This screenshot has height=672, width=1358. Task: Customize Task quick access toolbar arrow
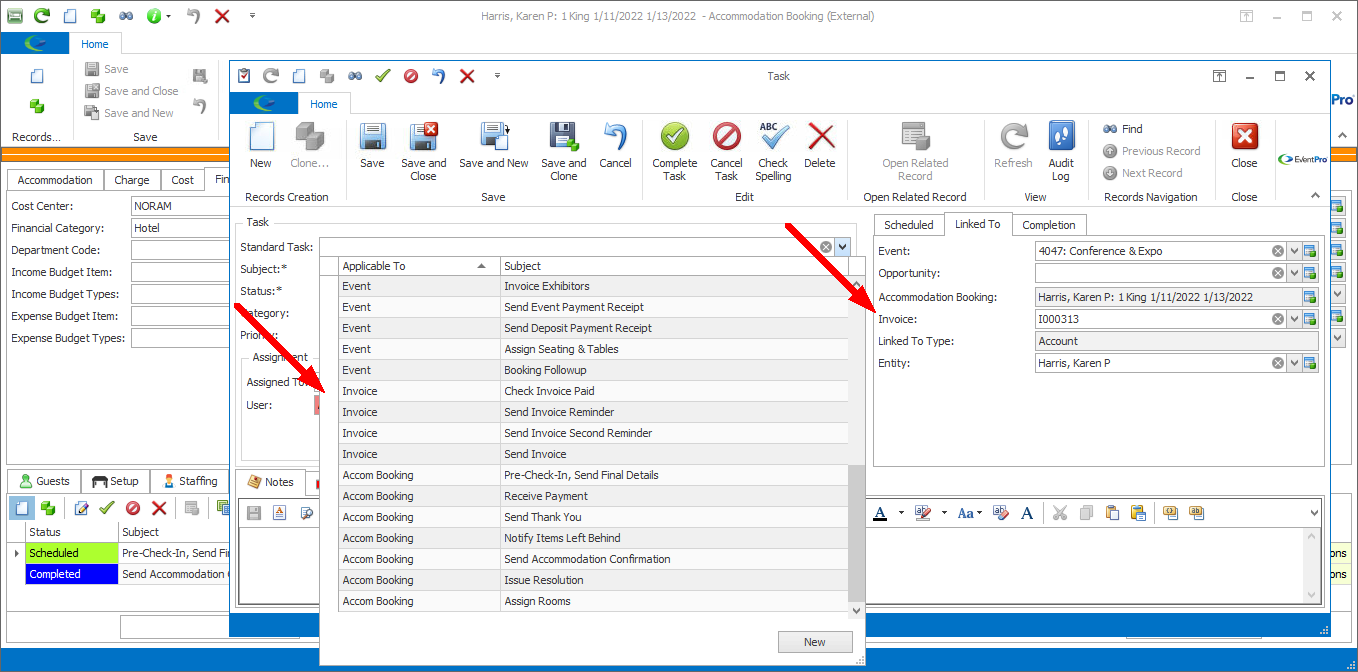click(497, 76)
